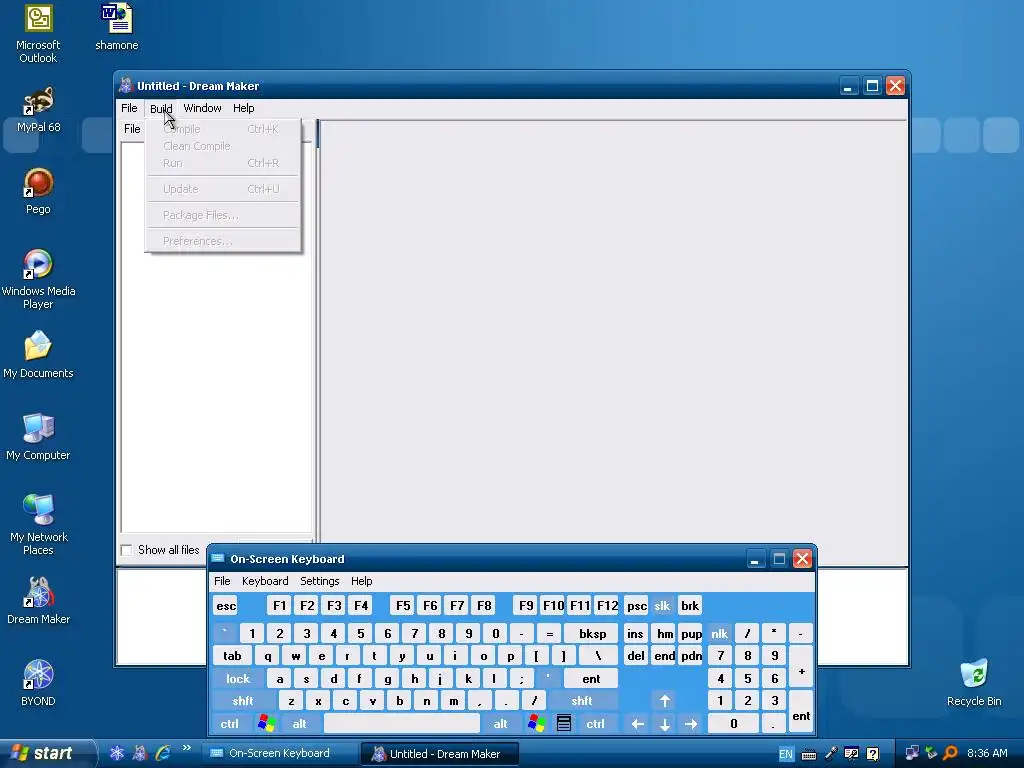
Task: Click the 8:36 AM taskbar clock
Action: click(x=987, y=753)
